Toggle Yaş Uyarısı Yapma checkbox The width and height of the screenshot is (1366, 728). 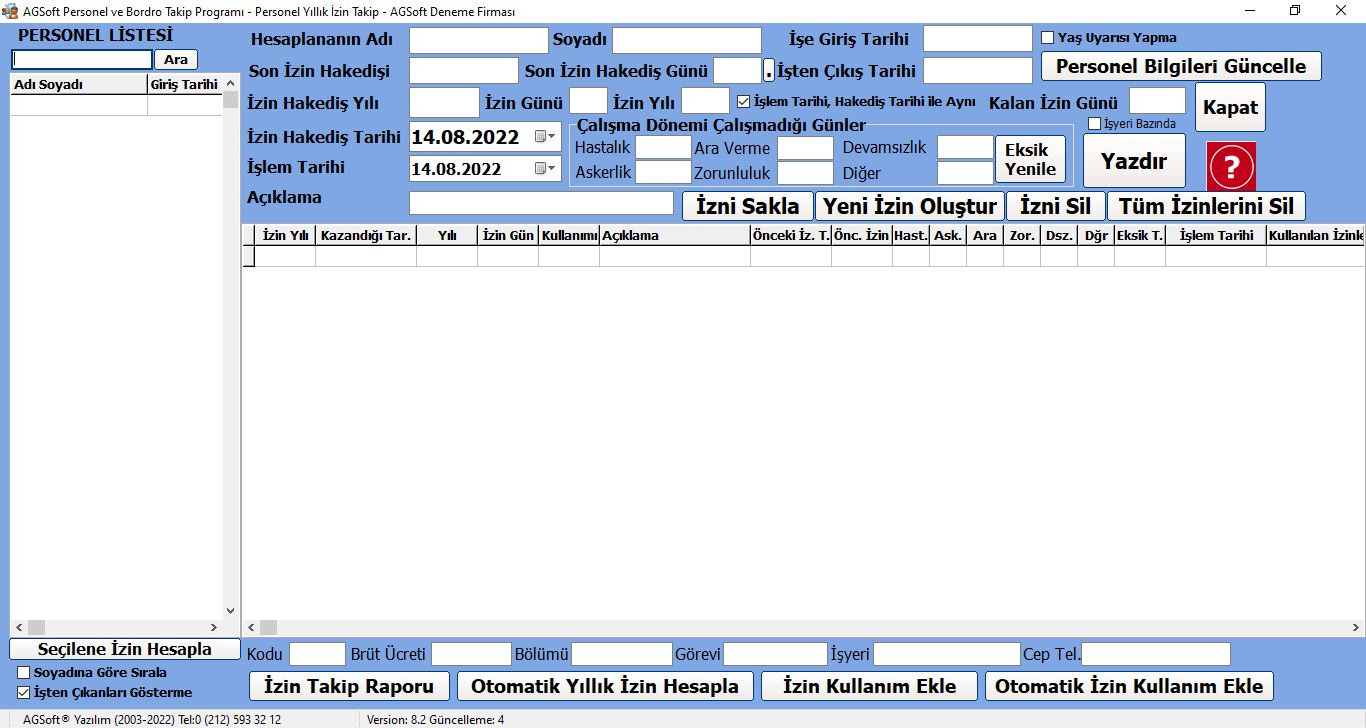coord(1048,38)
